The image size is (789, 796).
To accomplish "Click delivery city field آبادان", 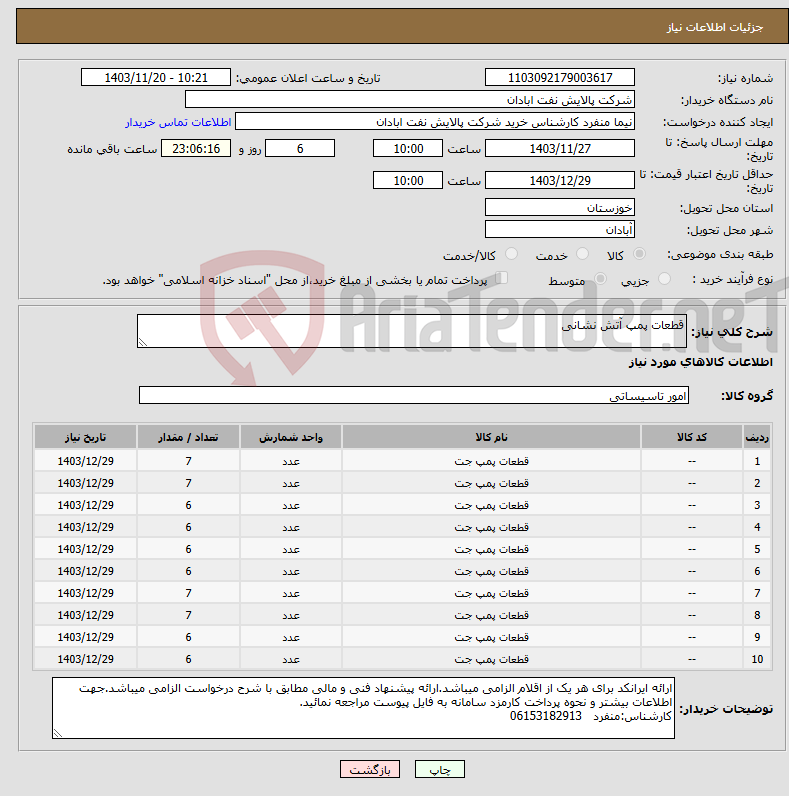I will click(x=560, y=229).
